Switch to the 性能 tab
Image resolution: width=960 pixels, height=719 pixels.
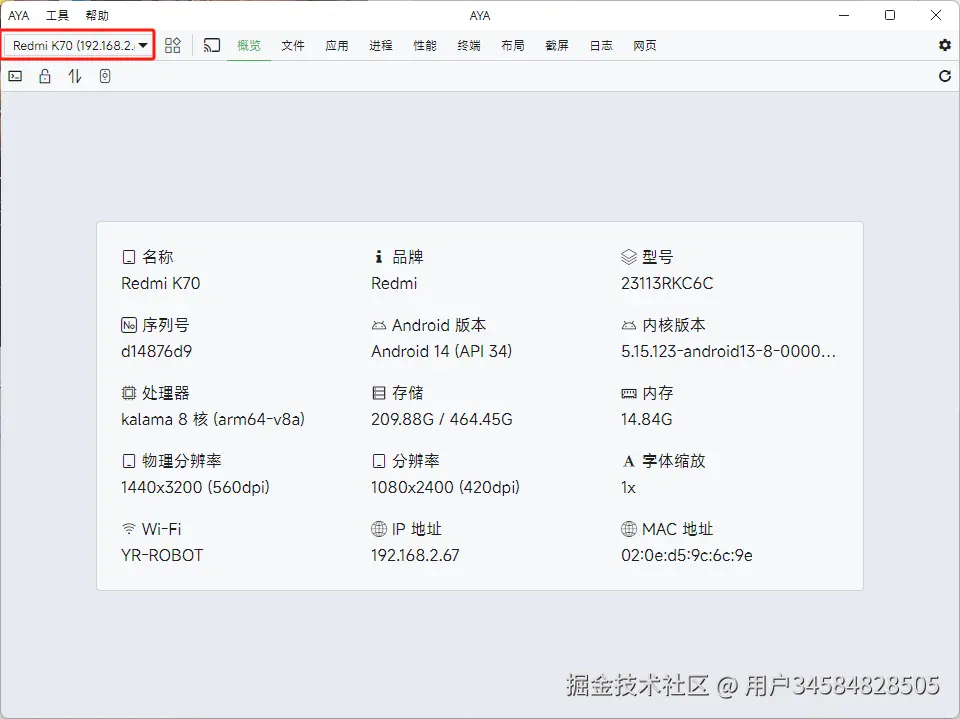pos(425,45)
